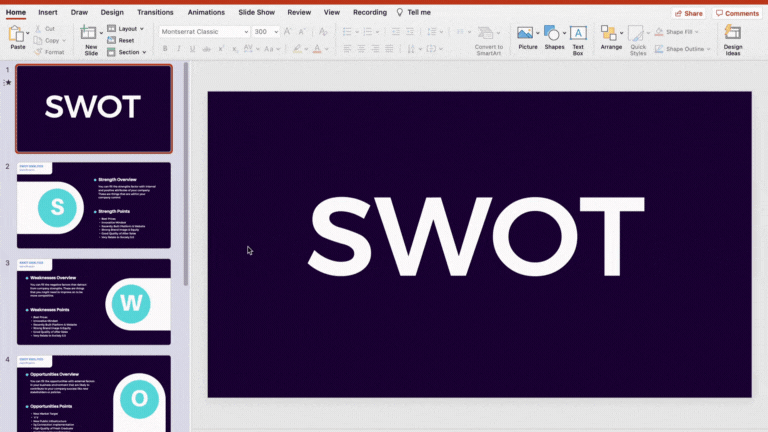The width and height of the screenshot is (768, 432).
Task: Select slide 2 Strength thumbnail
Action: 94,205
